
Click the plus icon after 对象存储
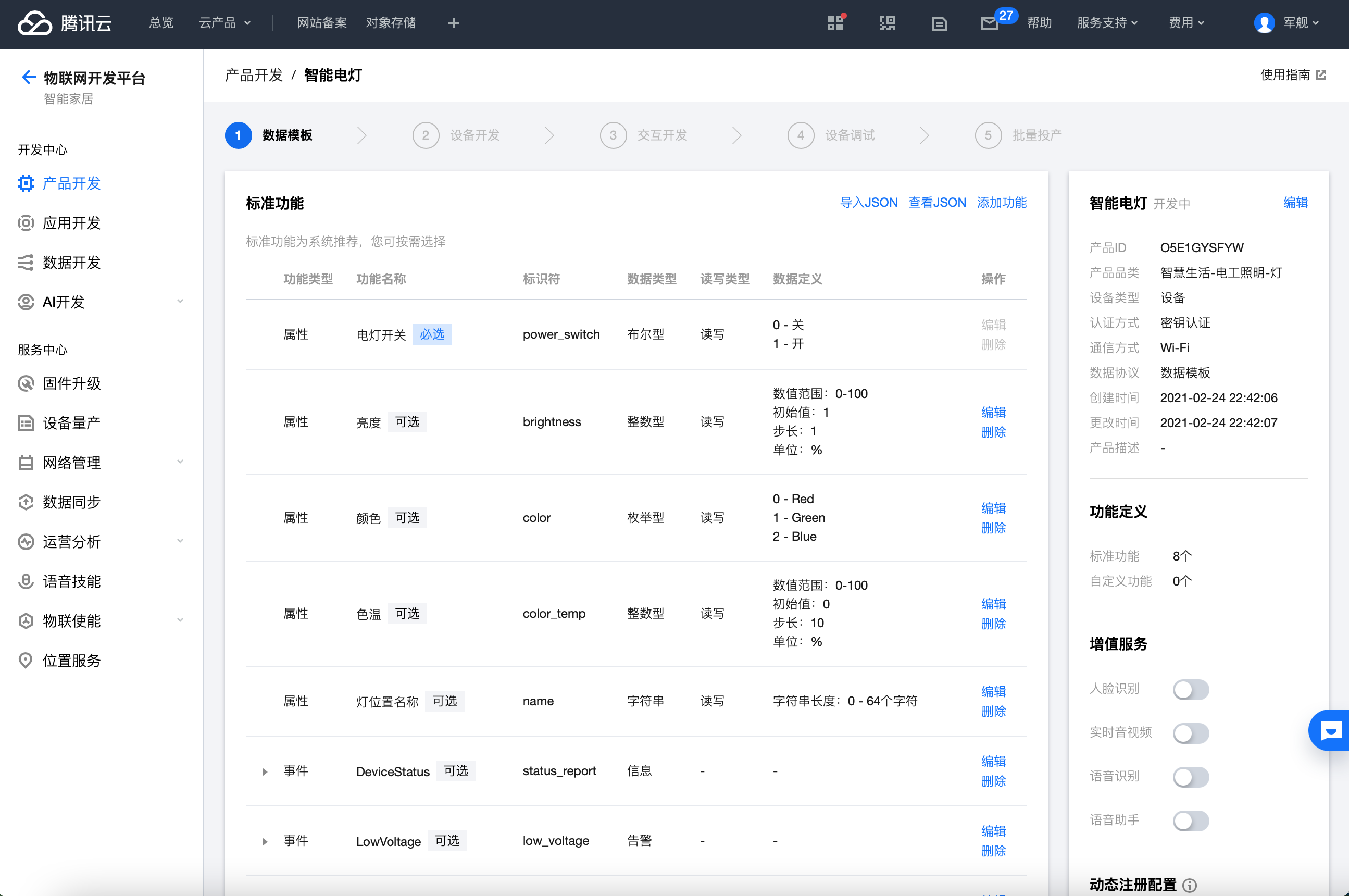click(x=453, y=23)
